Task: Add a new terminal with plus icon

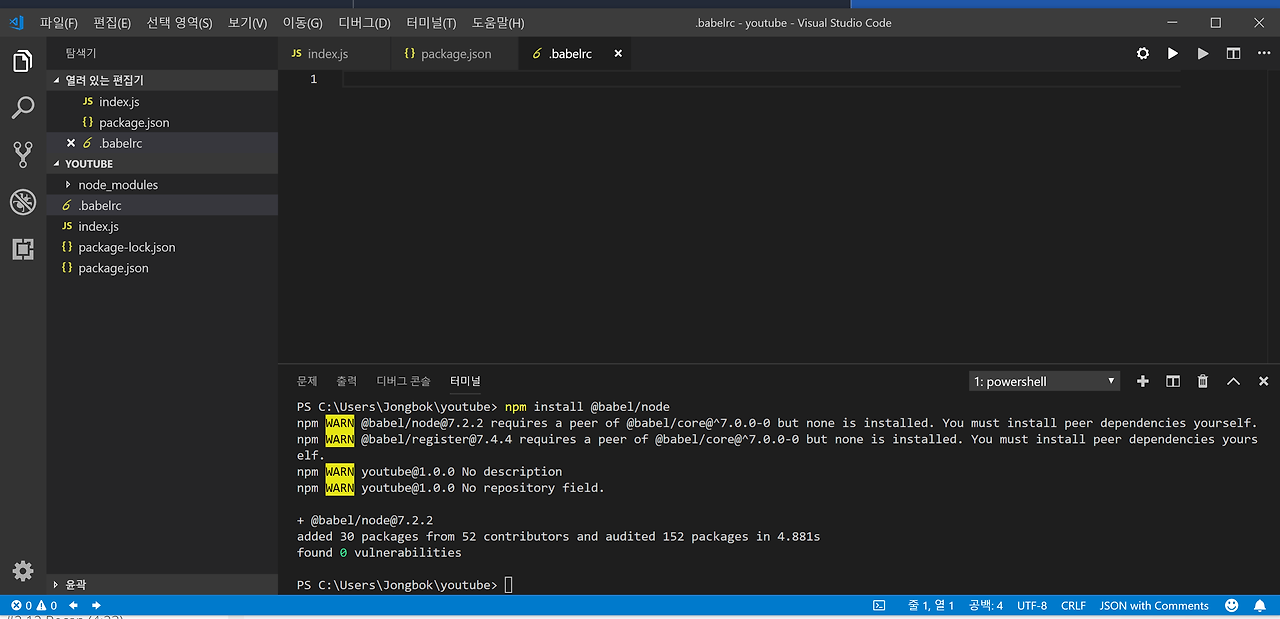Action: (x=1143, y=381)
